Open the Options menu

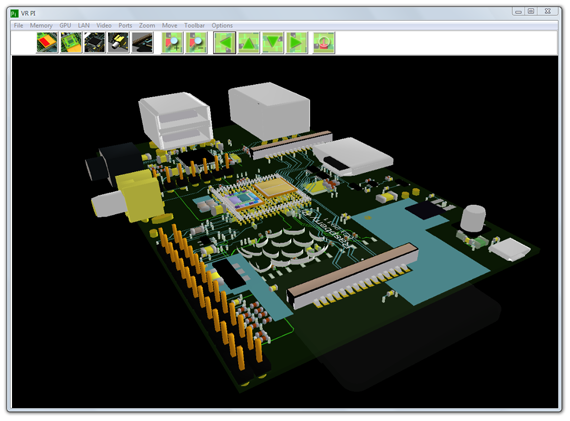click(222, 25)
